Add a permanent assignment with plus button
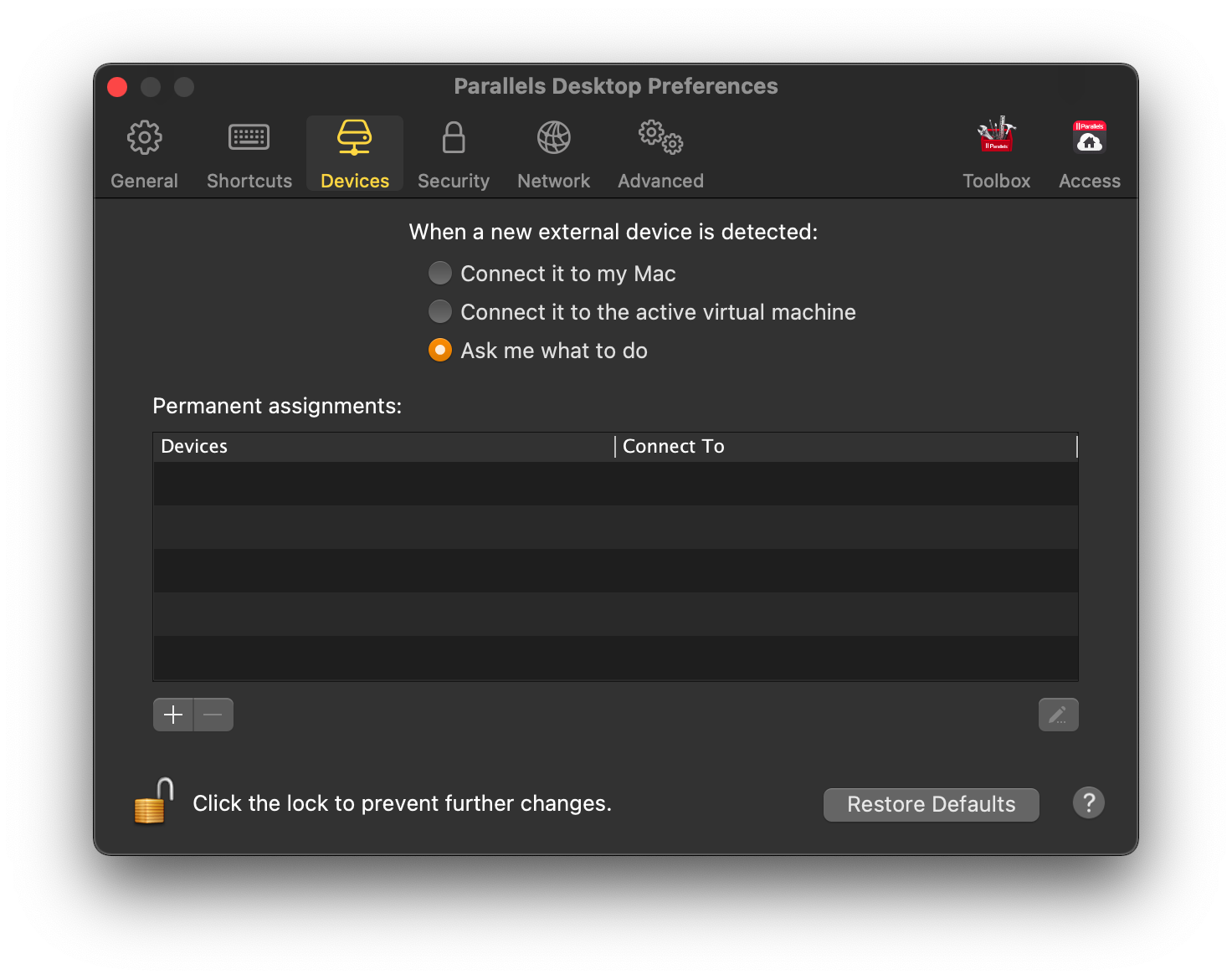1232x979 pixels. [173, 715]
